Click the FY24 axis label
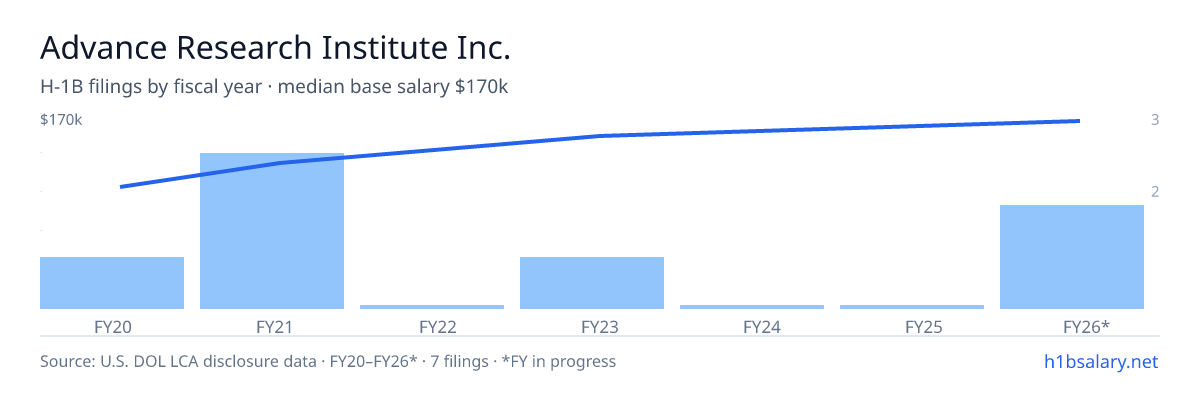The height and width of the screenshot is (400, 1200). (752, 326)
